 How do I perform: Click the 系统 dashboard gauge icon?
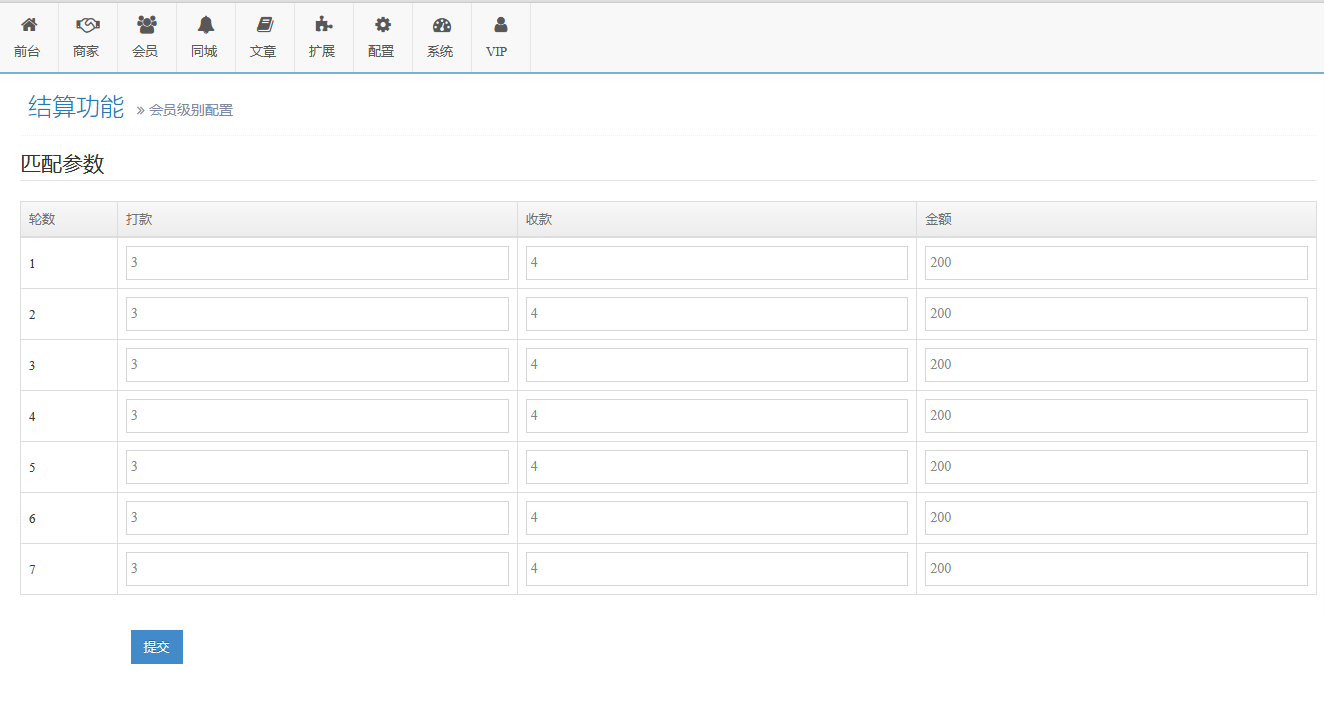[x=441, y=26]
